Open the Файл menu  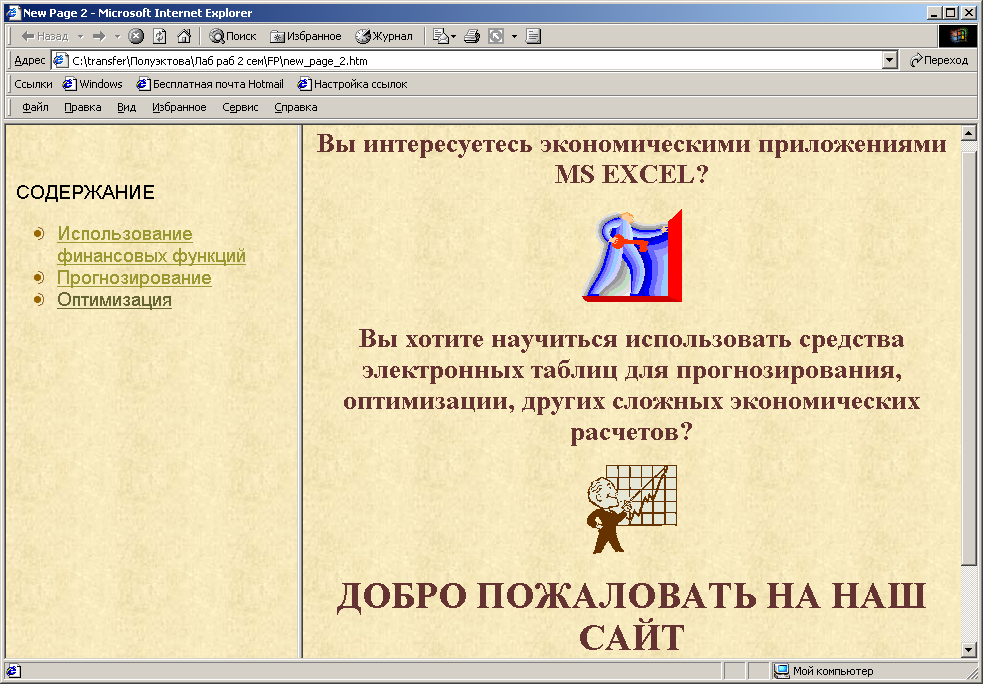pos(35,107)
